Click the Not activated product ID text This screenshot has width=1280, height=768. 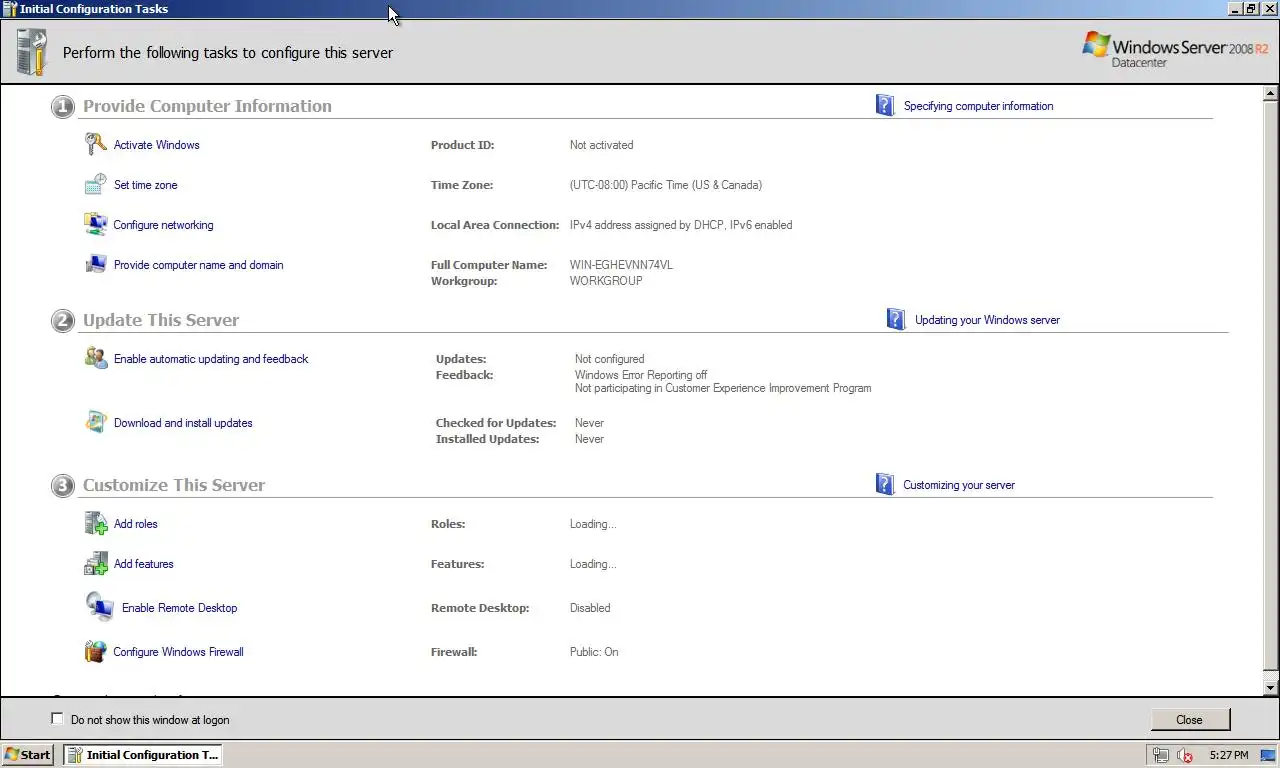click(x=601, y=145)
